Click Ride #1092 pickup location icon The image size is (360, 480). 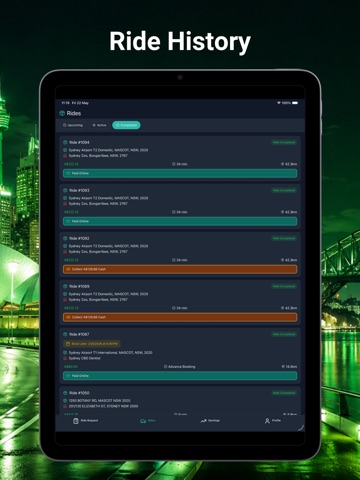(x=65, y=246)
